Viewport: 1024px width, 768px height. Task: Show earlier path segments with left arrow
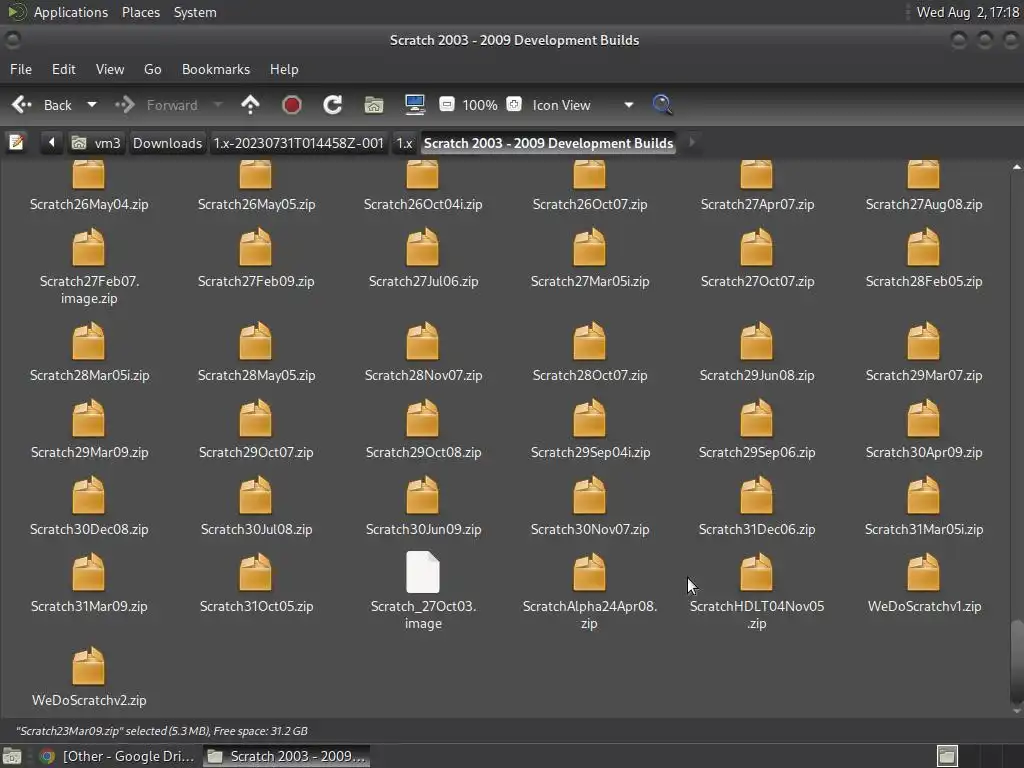tap(51, 142)
